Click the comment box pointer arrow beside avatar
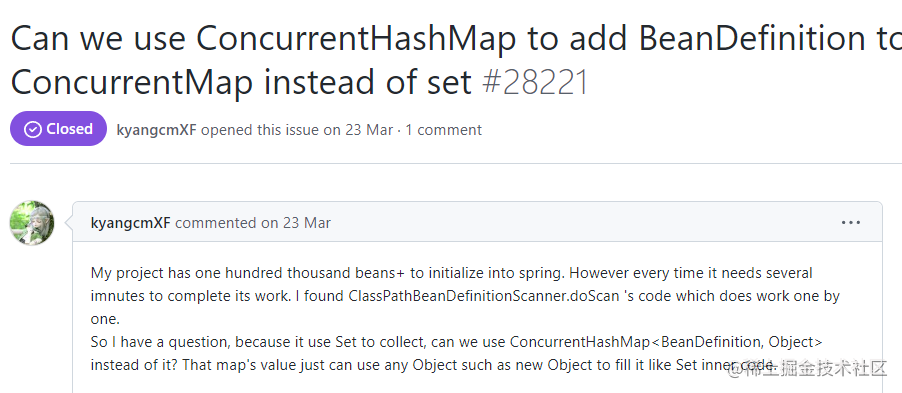Viewport: 902px width, 393px height. point(68,222)
